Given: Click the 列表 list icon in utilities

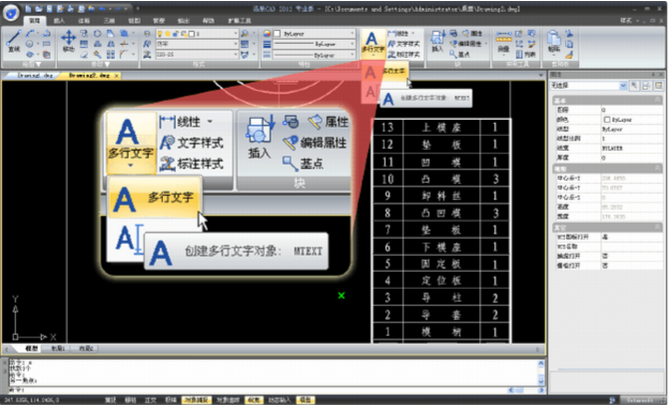Looking at the screenshot, I should [526, 54].
